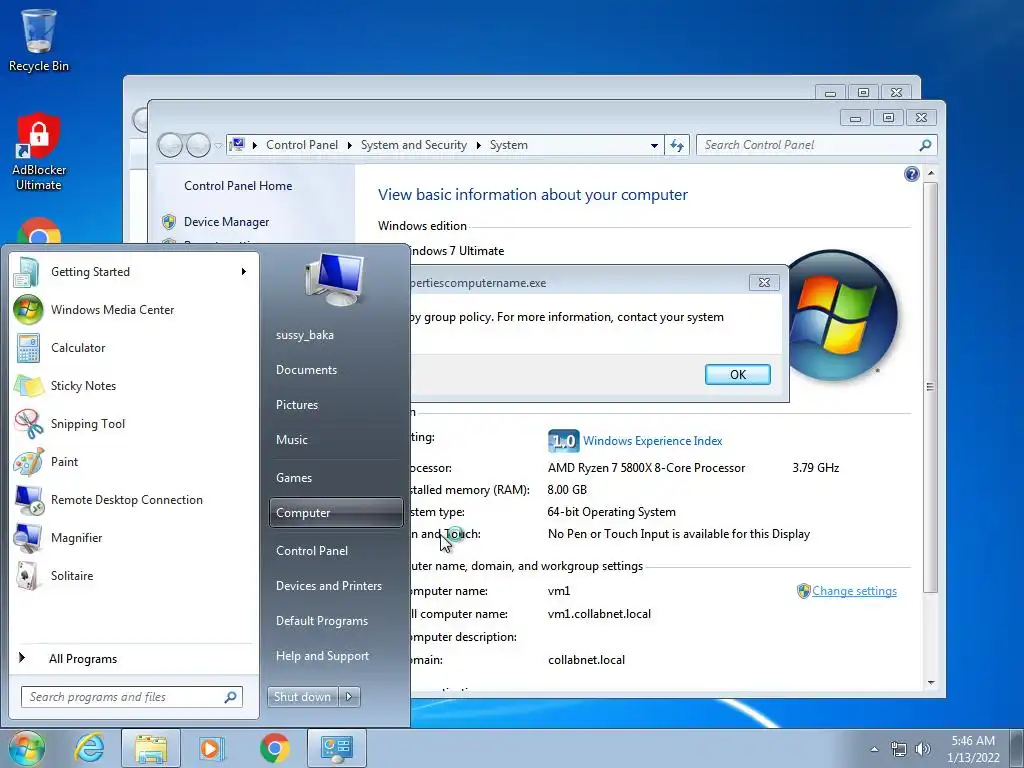Click Show desktop button at taskbar end

[1017, 748]
